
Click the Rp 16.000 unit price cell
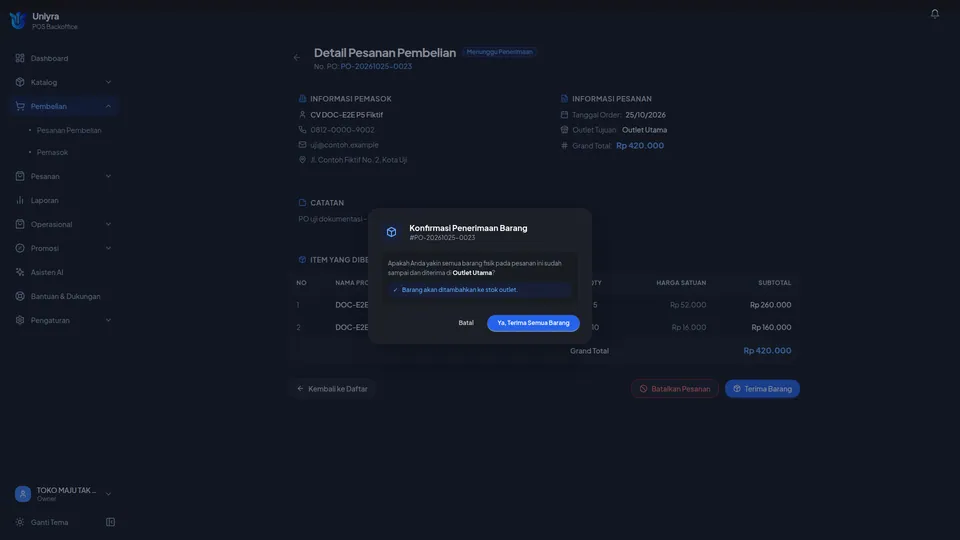[x=689, y=328]
